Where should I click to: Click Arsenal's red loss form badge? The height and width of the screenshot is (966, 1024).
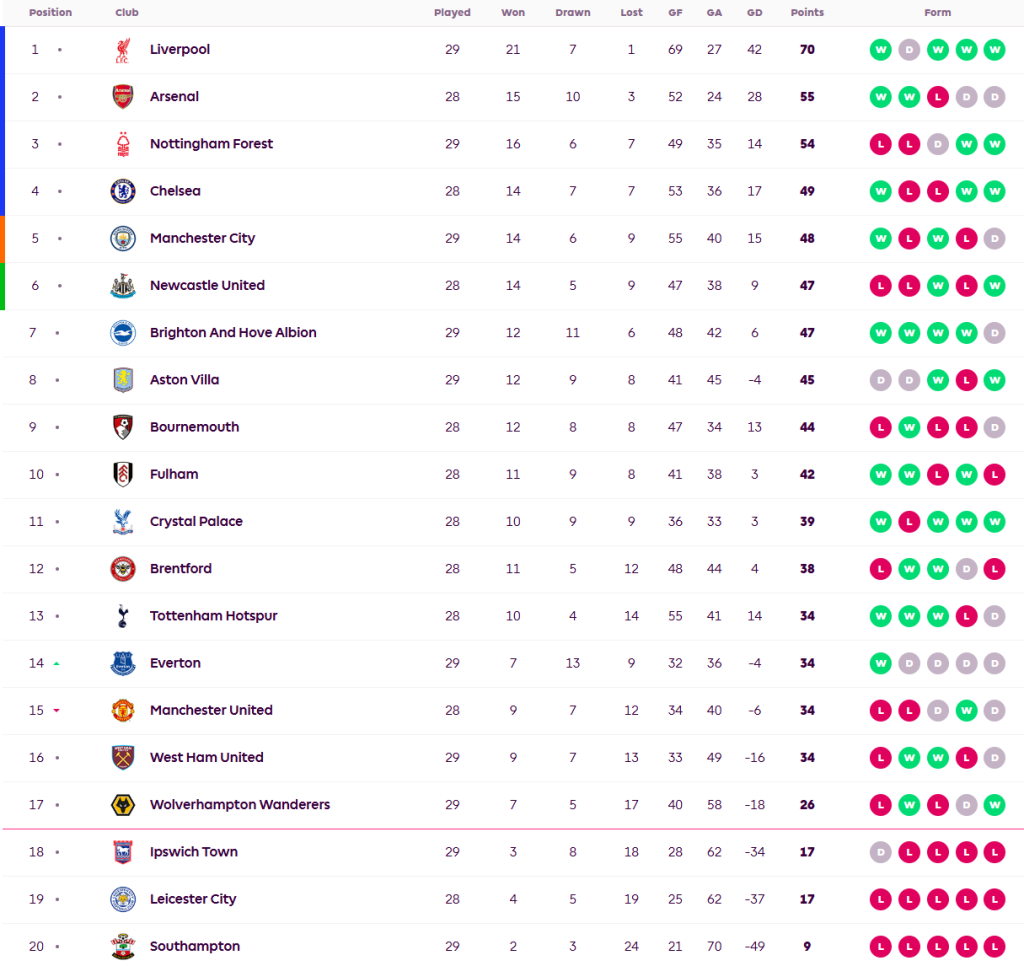[x=937, y=97]
